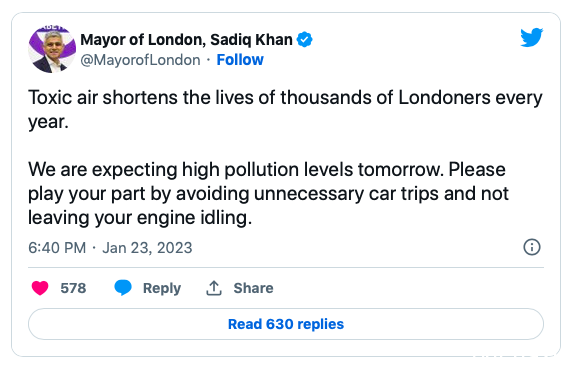The height and width of the screenshot is (367, 584).
Task: Click the Reply label
Action: coord(162,288)
